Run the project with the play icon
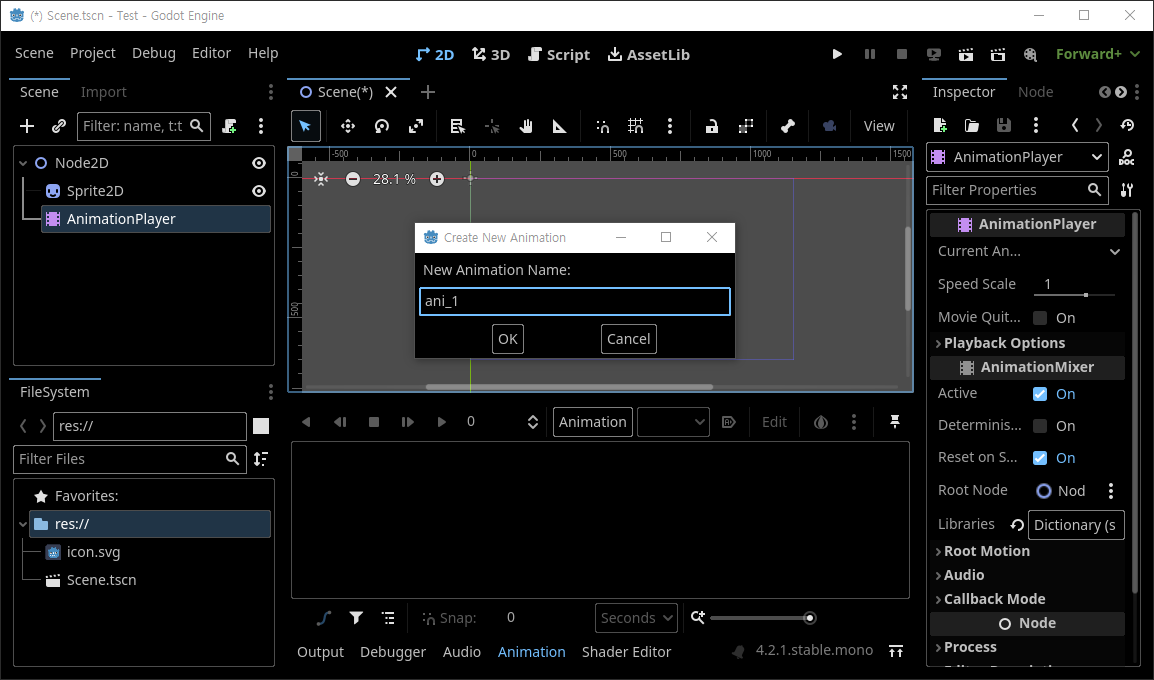 [837, 54]
